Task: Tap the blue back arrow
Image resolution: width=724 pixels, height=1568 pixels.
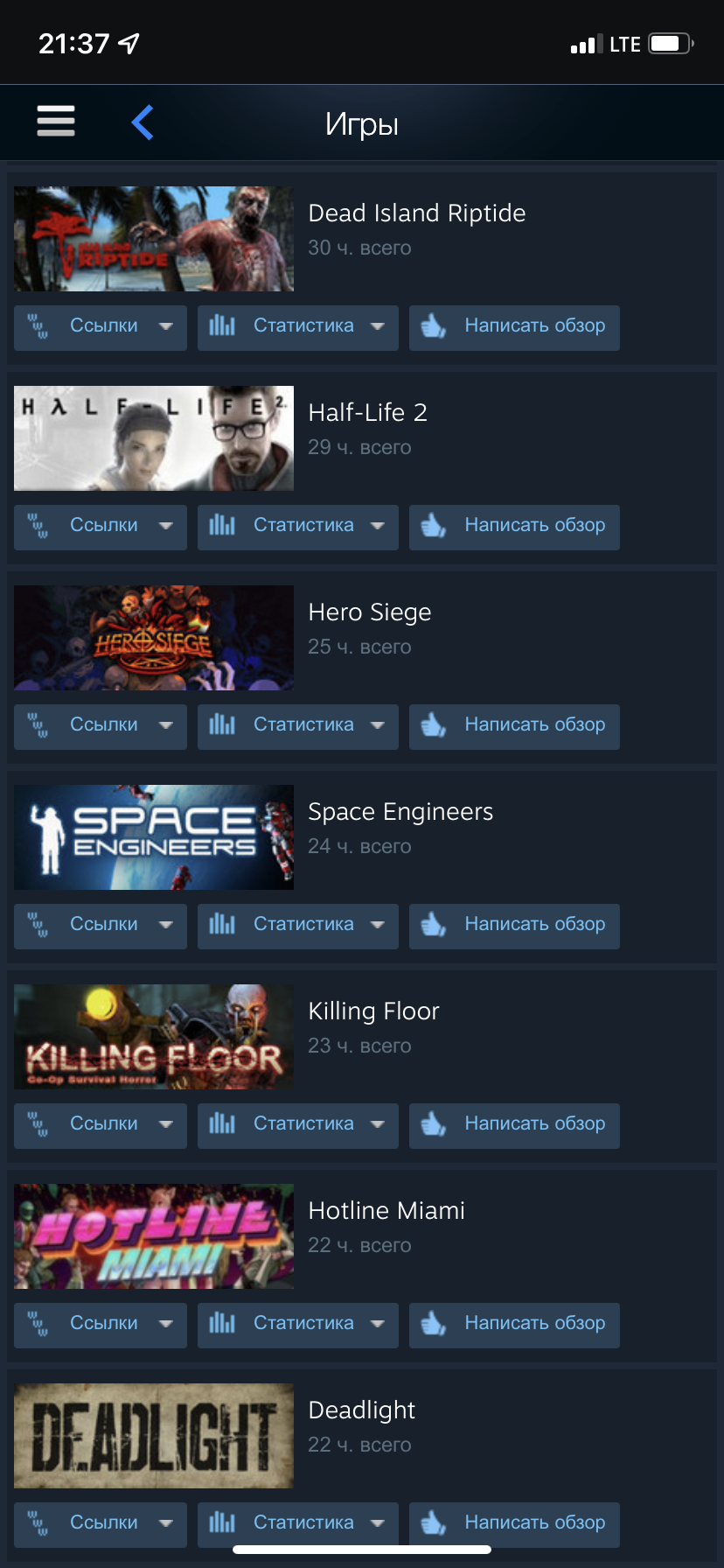Action: coord(143,122)
